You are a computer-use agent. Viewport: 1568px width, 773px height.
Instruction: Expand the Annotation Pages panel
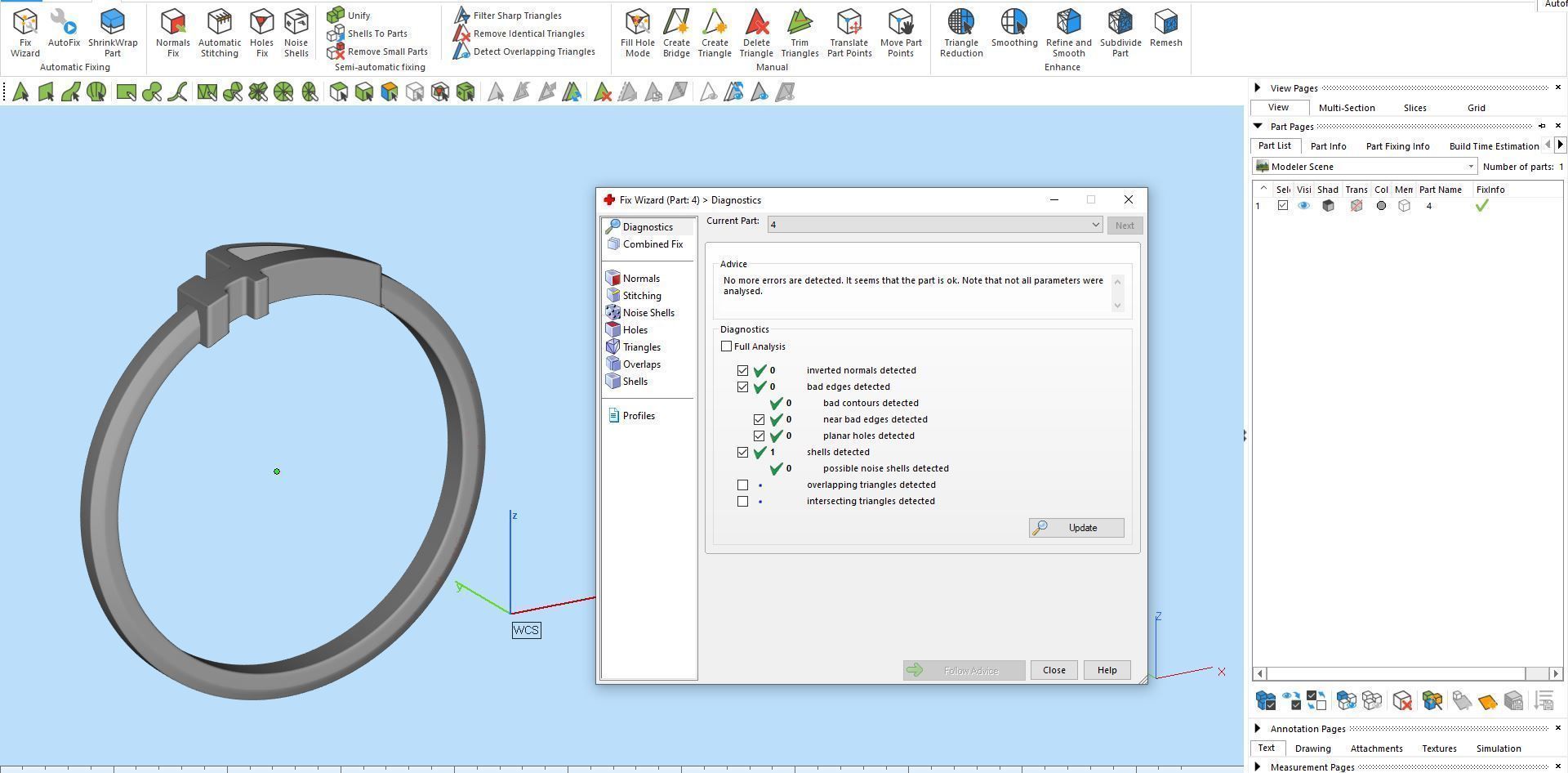click(1258, 728)
